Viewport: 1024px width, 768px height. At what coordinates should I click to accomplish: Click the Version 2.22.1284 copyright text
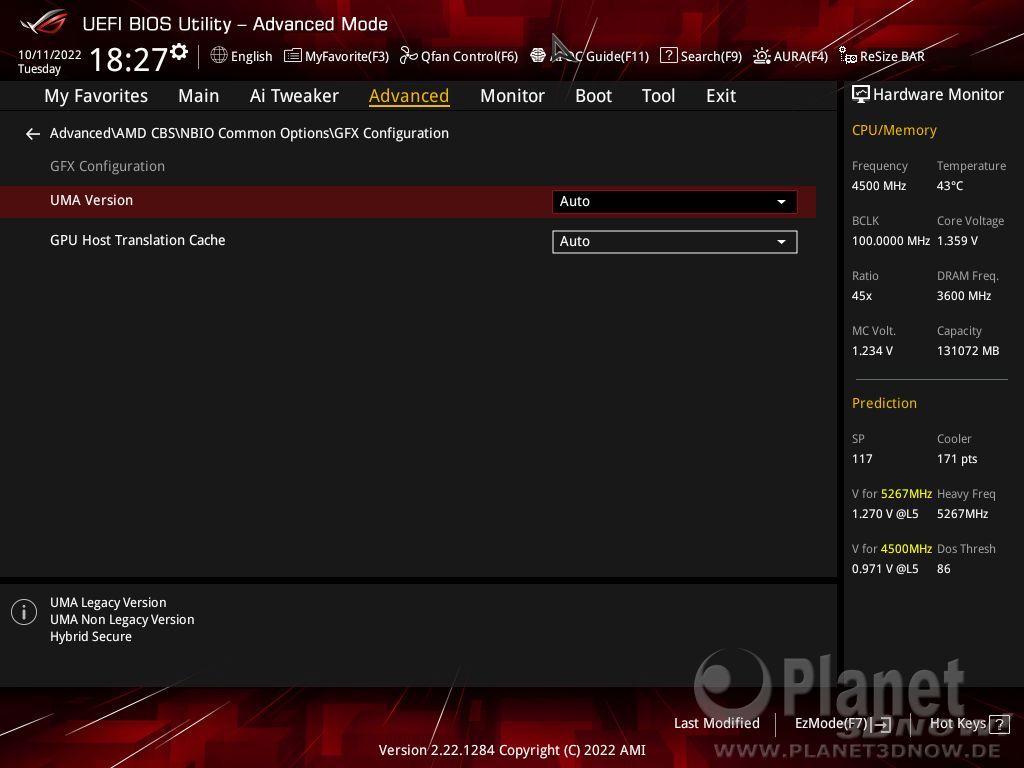512,750
